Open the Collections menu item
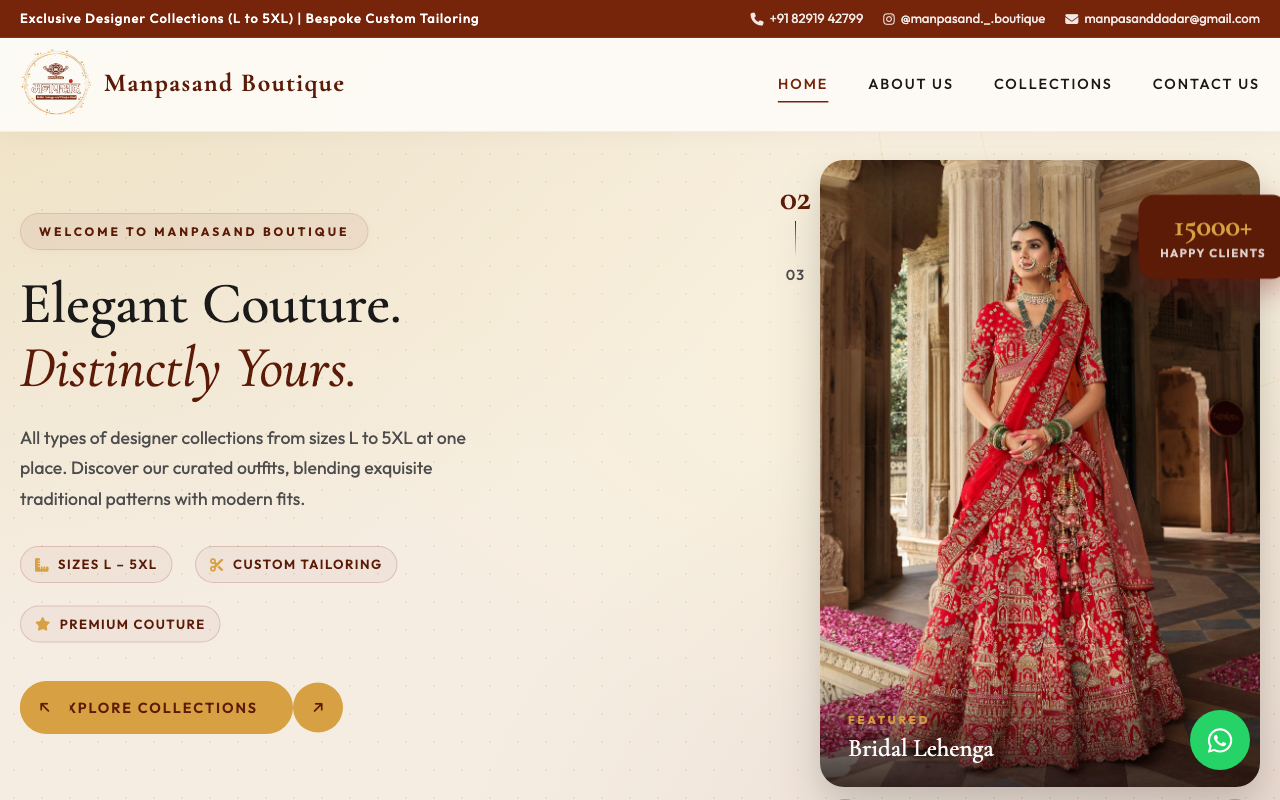The image size is (1280, 800). (x=1053, y=84)
